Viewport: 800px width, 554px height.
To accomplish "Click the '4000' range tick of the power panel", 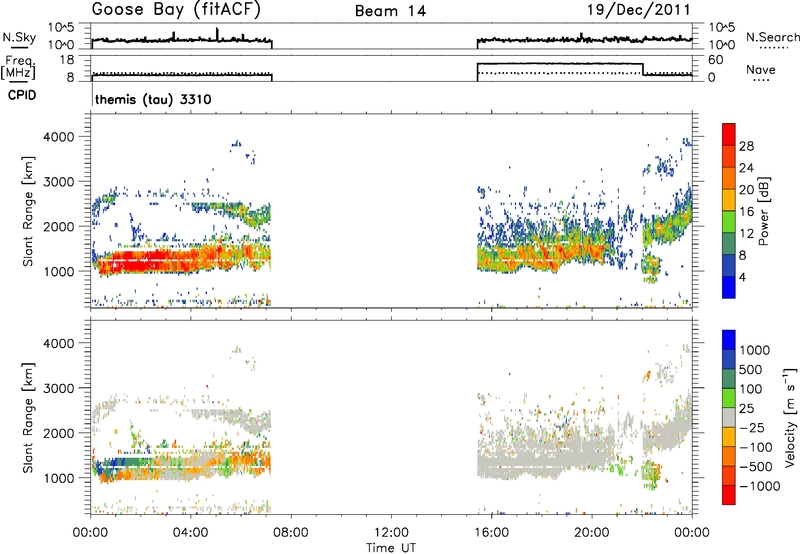I will (58, 137).
